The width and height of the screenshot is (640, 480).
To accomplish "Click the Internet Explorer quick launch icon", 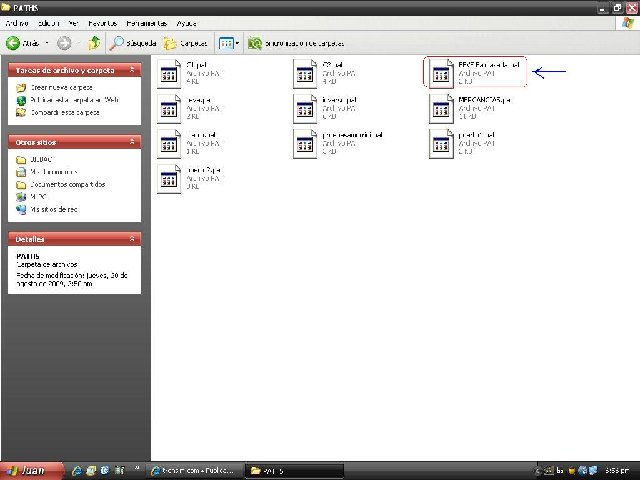I will pyautogui.click(x=91, y=470).
